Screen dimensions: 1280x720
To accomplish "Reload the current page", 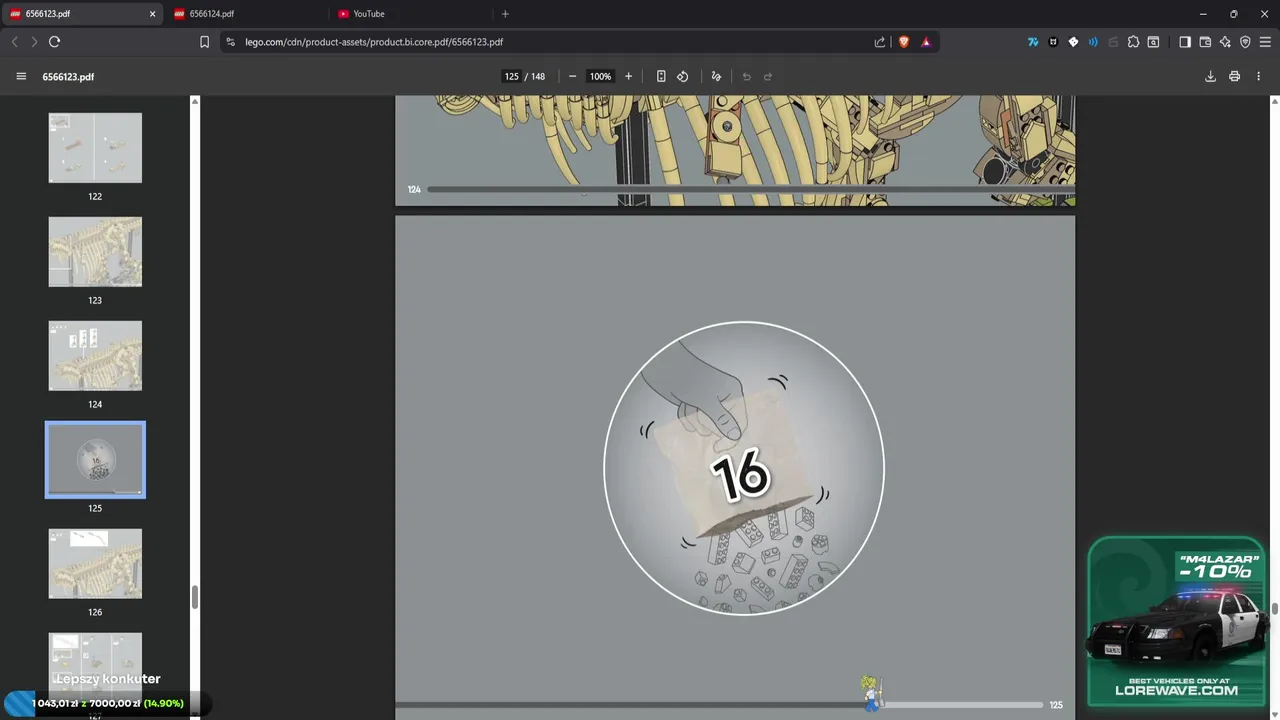I will pyautogui.click(x=54, y=42).
